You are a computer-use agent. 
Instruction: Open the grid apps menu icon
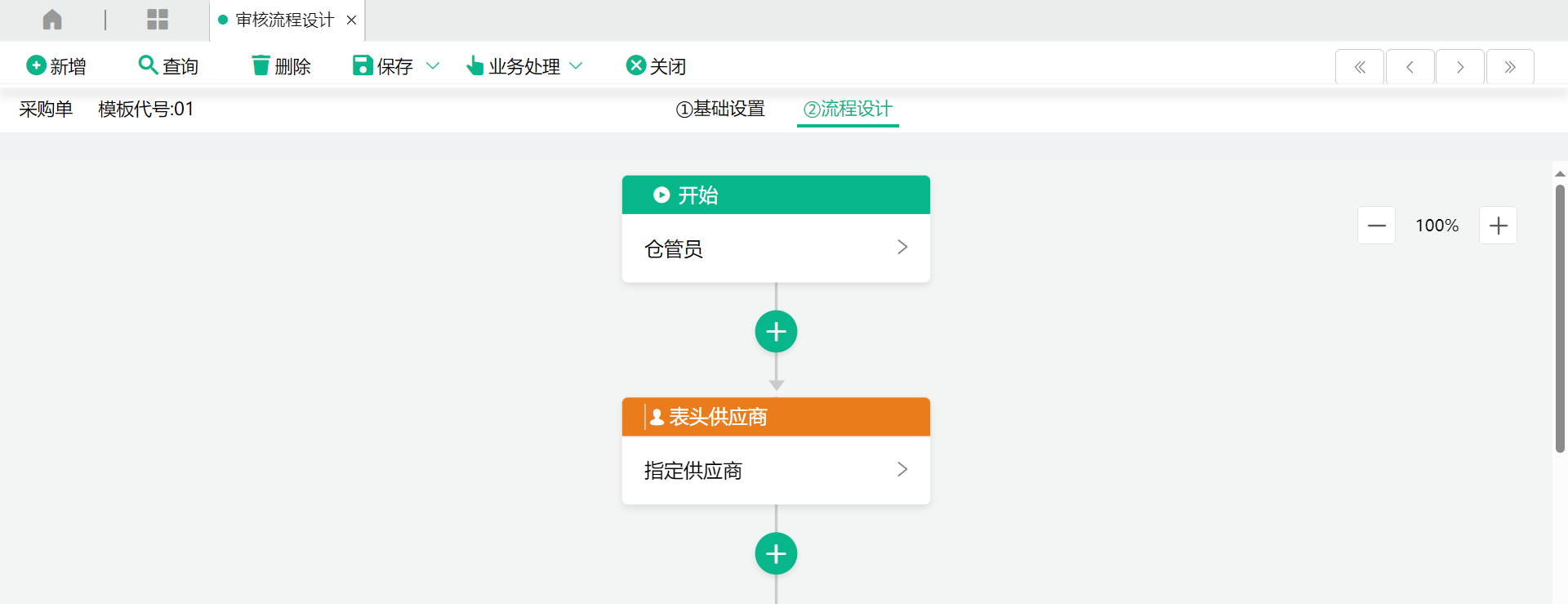[158, 20]
